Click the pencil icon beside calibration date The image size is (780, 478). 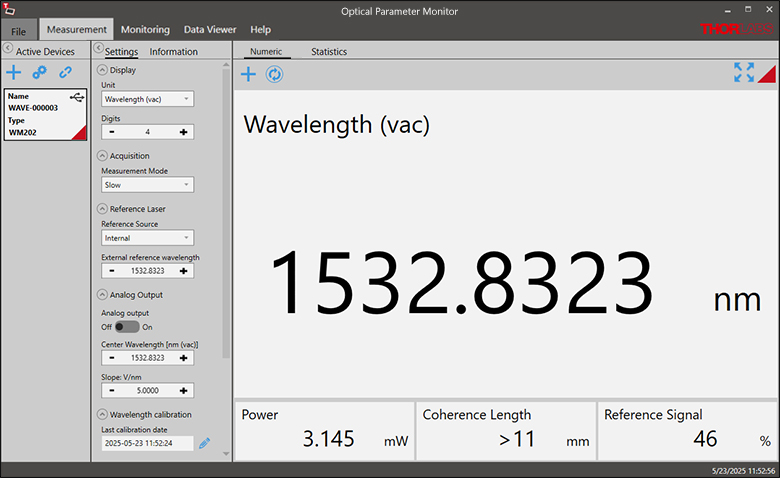(204, 443)
